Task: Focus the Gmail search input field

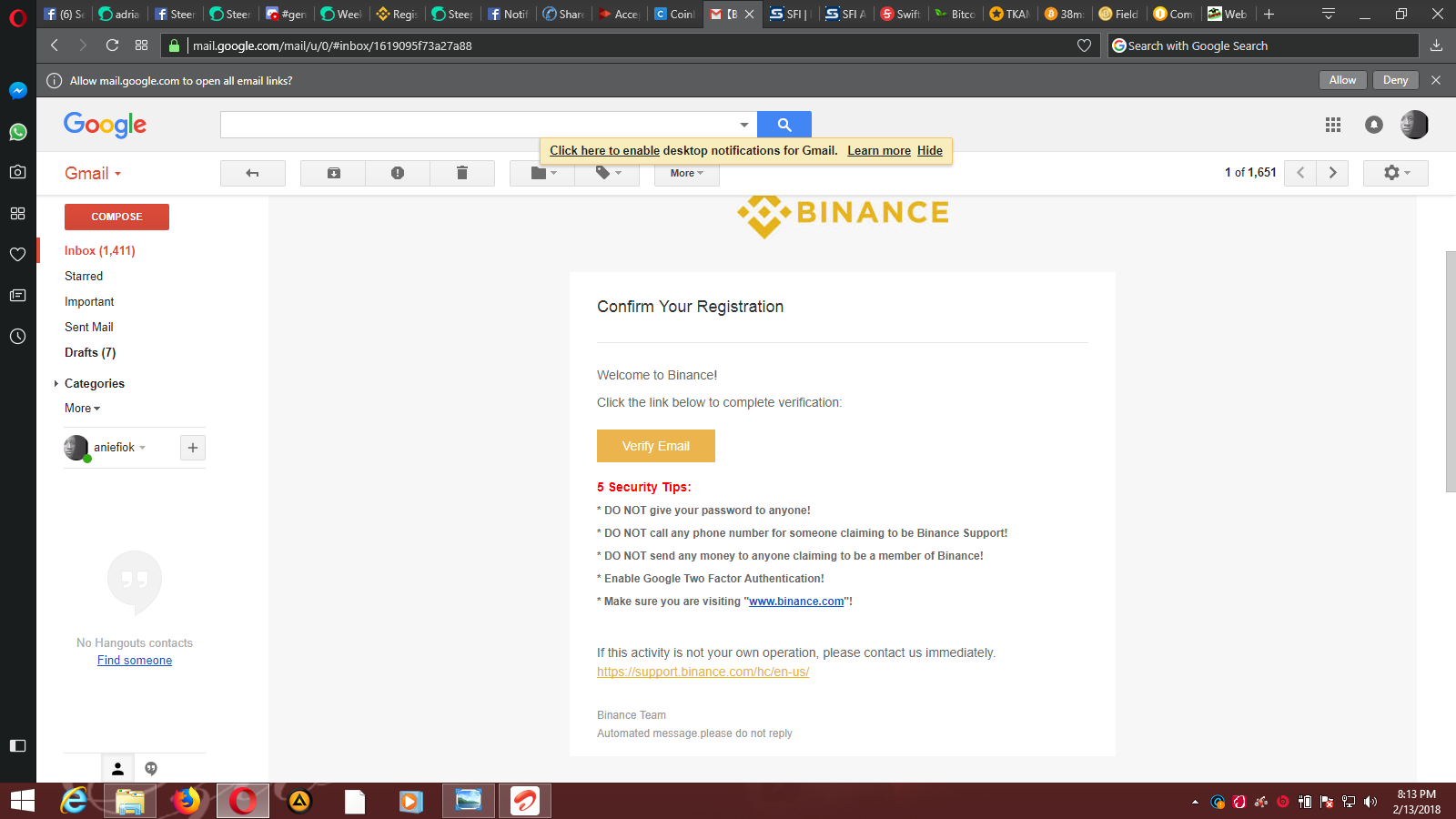Action: pyautogui.click(x=478, y=125)
